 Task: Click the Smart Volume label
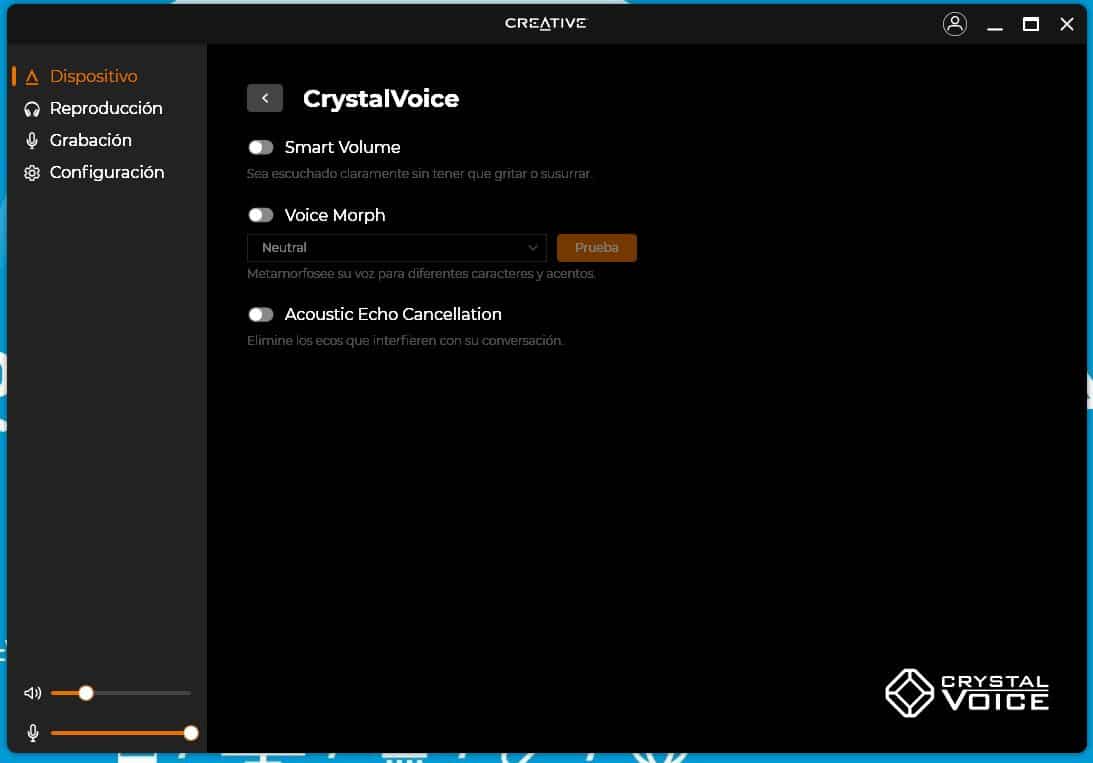coord(342,147)
